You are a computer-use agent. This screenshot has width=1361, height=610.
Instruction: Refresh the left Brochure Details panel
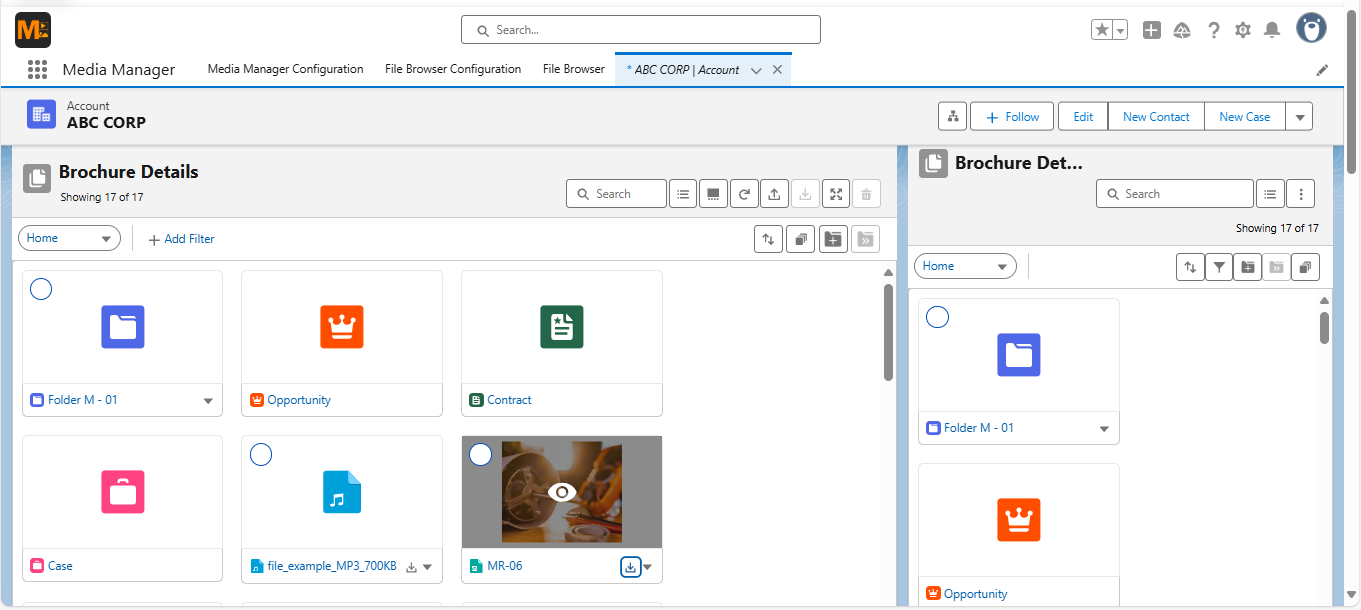tap(744, 194)
